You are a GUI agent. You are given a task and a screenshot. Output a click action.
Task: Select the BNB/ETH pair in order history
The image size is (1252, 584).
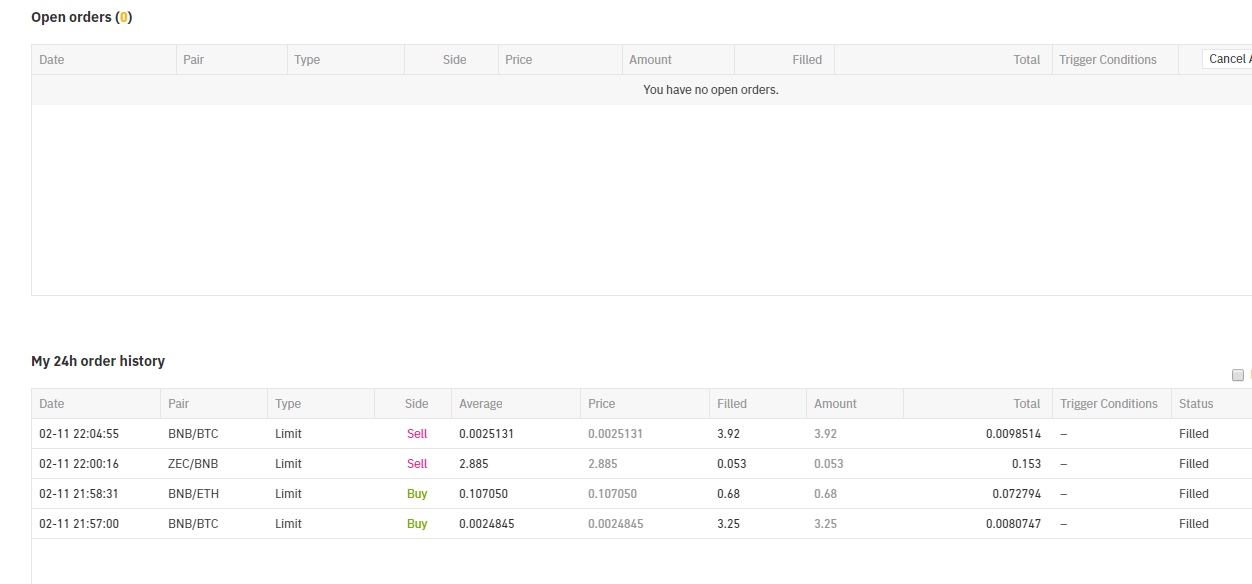(x=193, y=494)
